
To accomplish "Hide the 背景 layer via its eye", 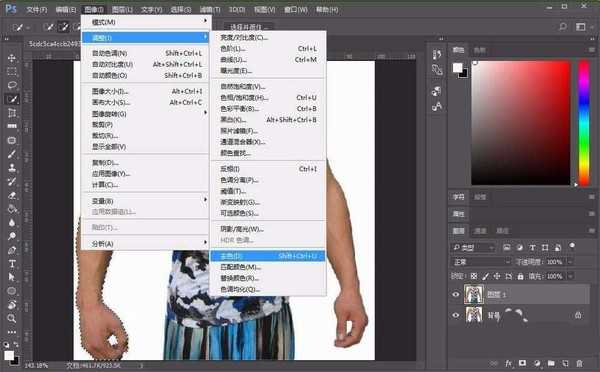I will click(x=455, y=315).
